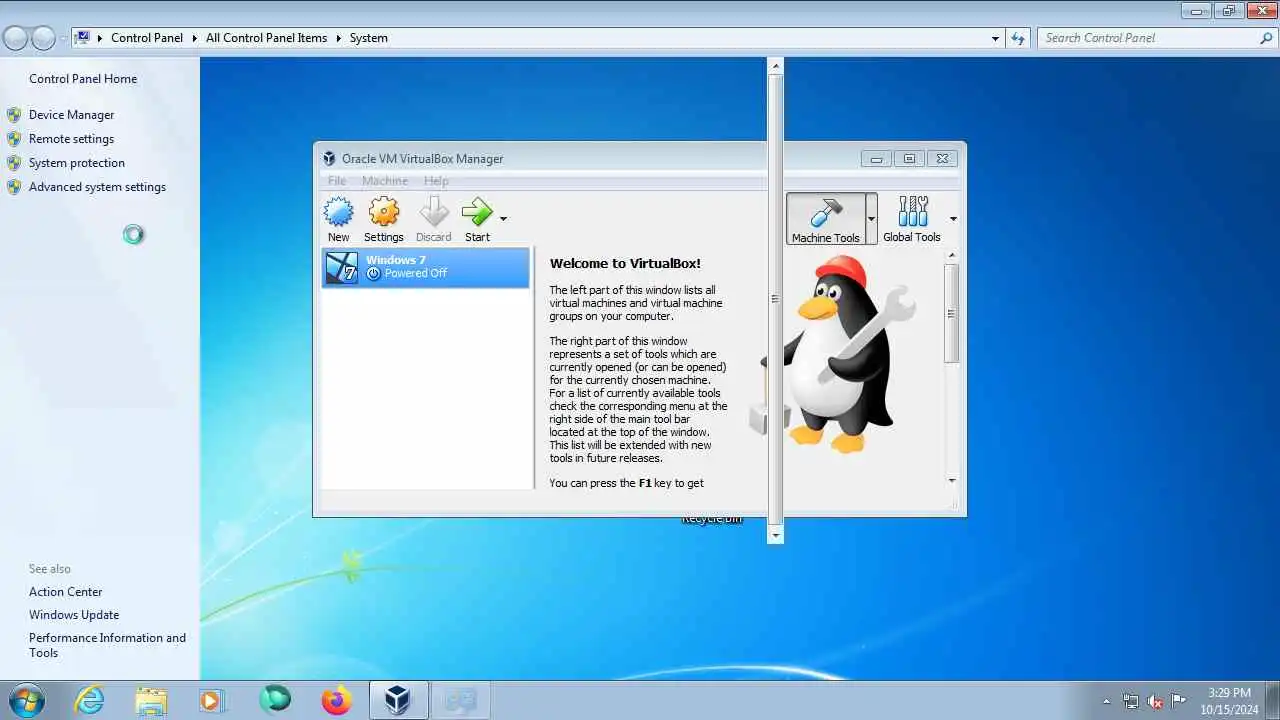This screenshot has height=720, width=1280.
Task: Open Action Center flag in tray
Action: 1179,701
